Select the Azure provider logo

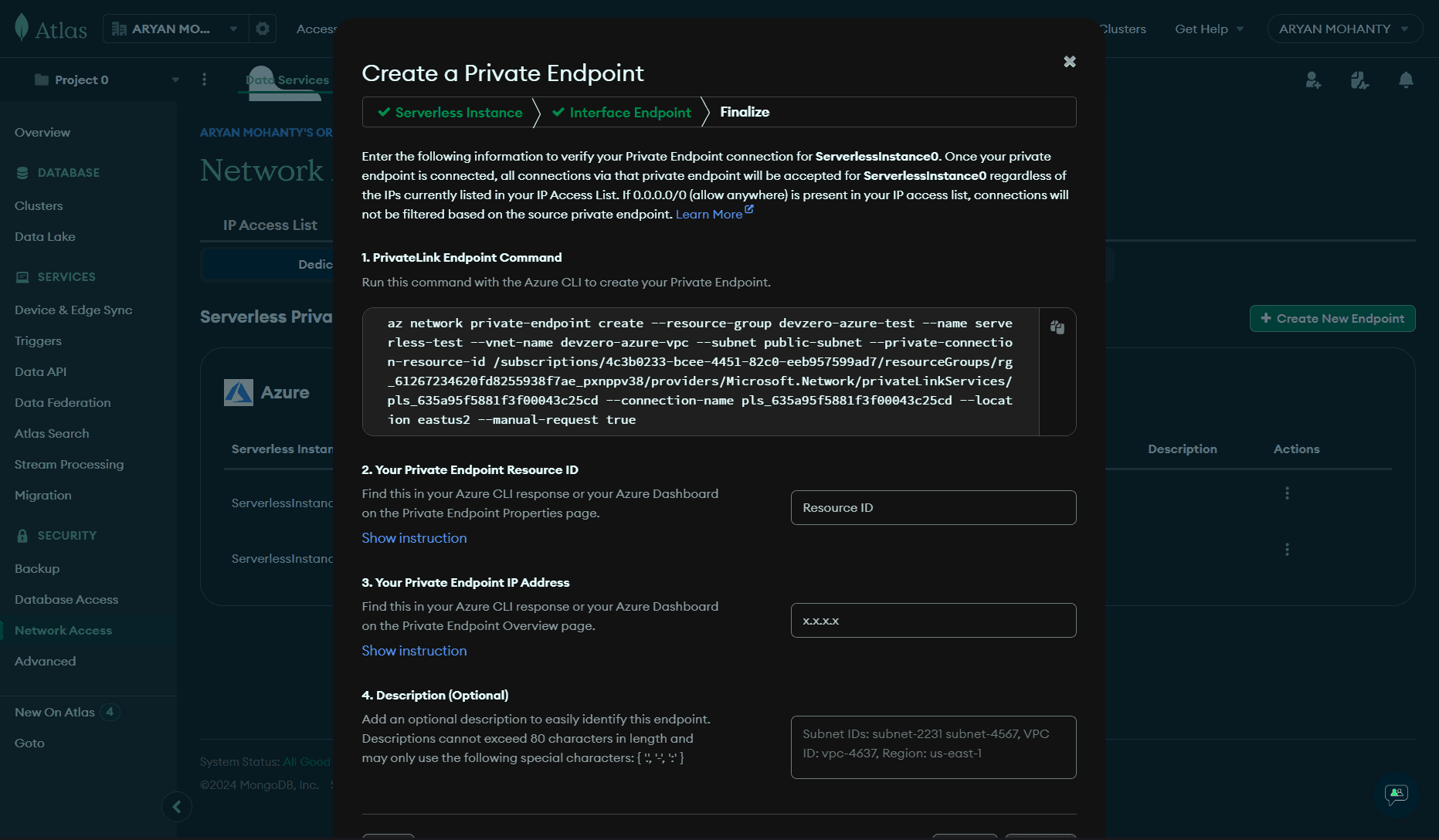point(239,391)
